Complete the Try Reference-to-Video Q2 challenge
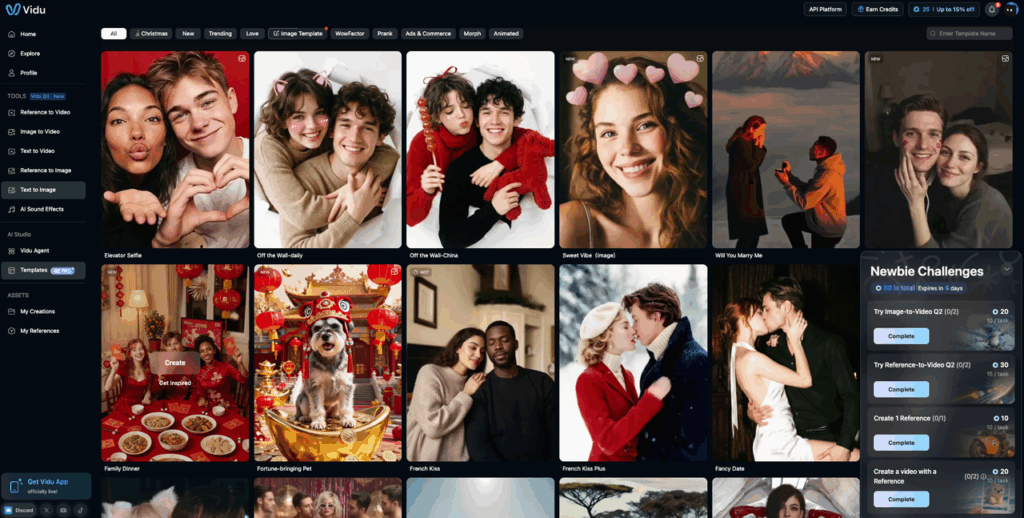 pos(901,389)
